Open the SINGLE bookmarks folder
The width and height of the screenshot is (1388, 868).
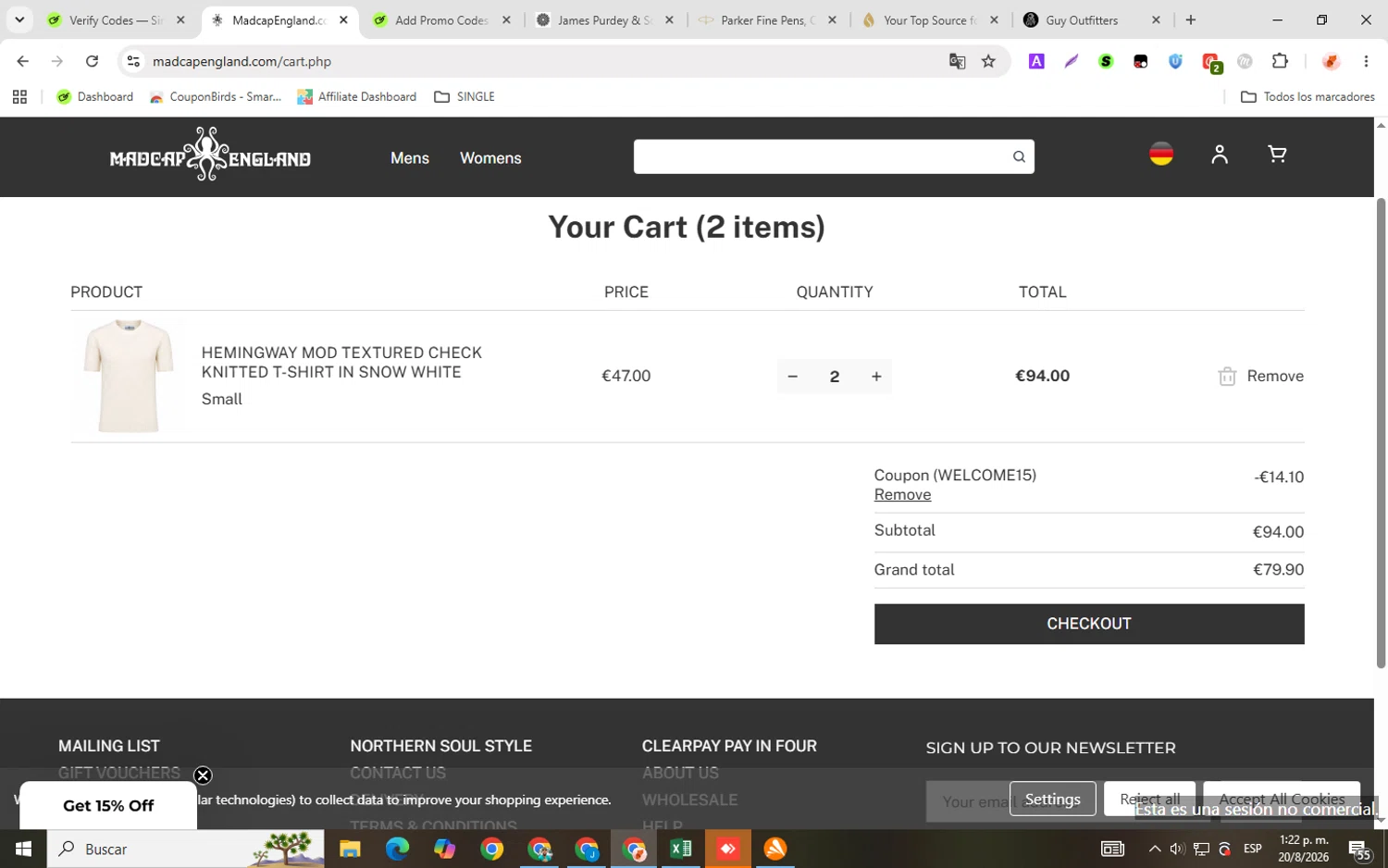pos(465,96)
